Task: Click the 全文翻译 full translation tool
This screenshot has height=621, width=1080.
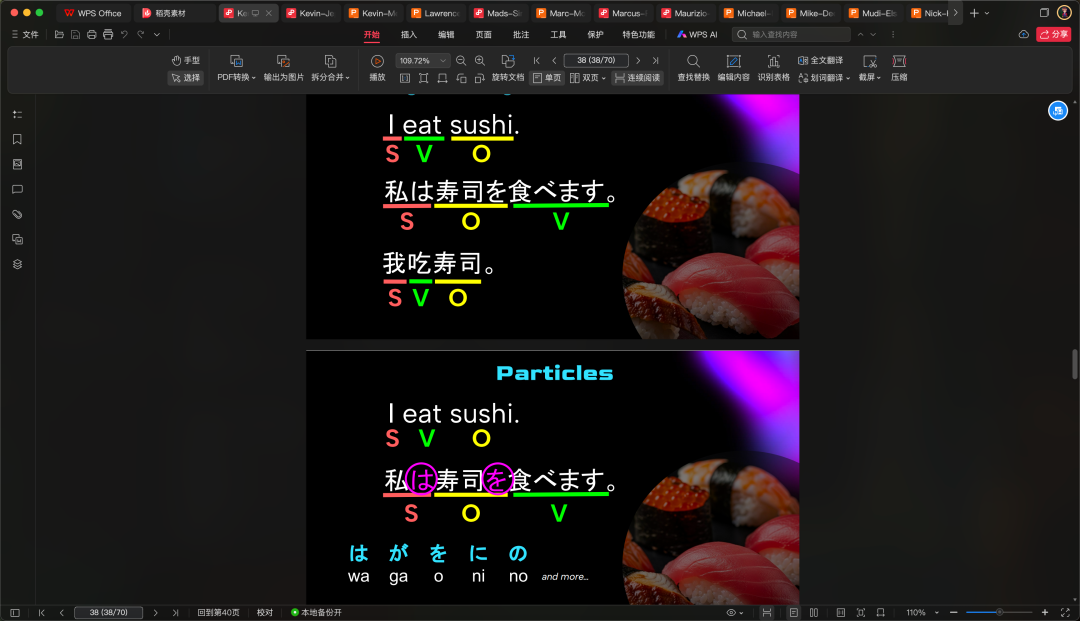Action: 820,61
